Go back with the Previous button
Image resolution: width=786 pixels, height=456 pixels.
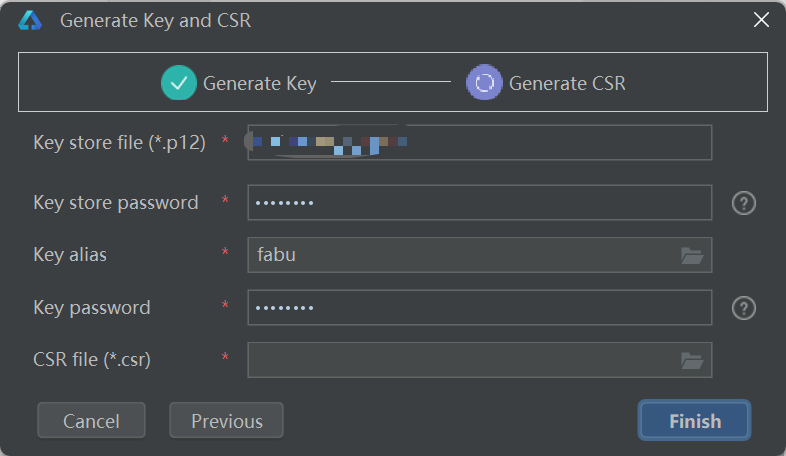point(227,421)
